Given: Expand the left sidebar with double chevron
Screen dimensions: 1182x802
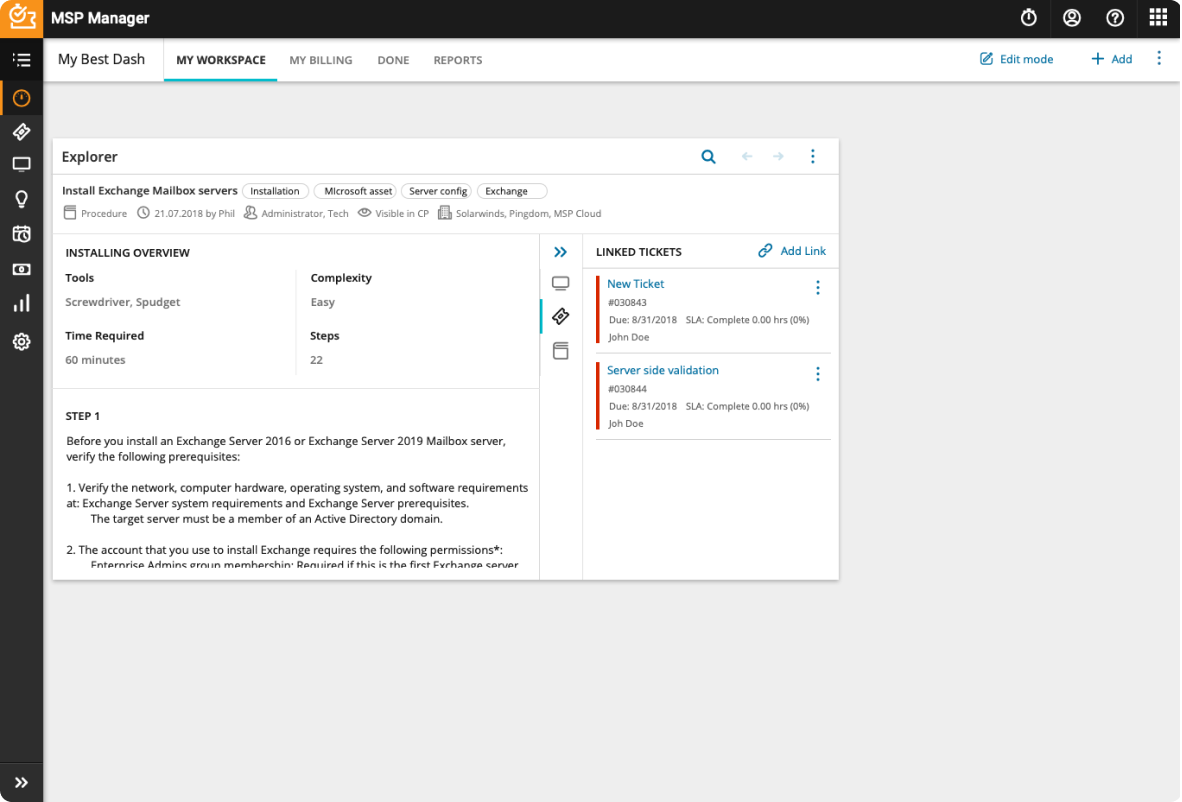Looking at the screenshot, I should [21, 782].
